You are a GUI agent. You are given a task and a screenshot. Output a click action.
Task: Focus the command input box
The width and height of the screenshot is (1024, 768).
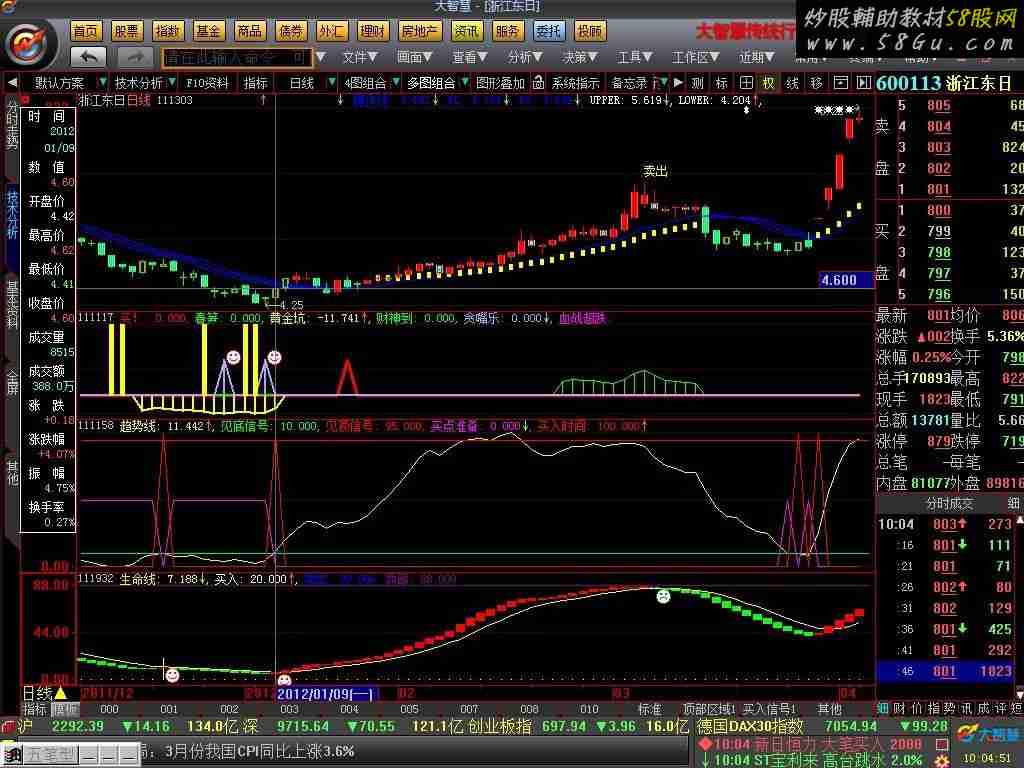[x=236, y=57]
